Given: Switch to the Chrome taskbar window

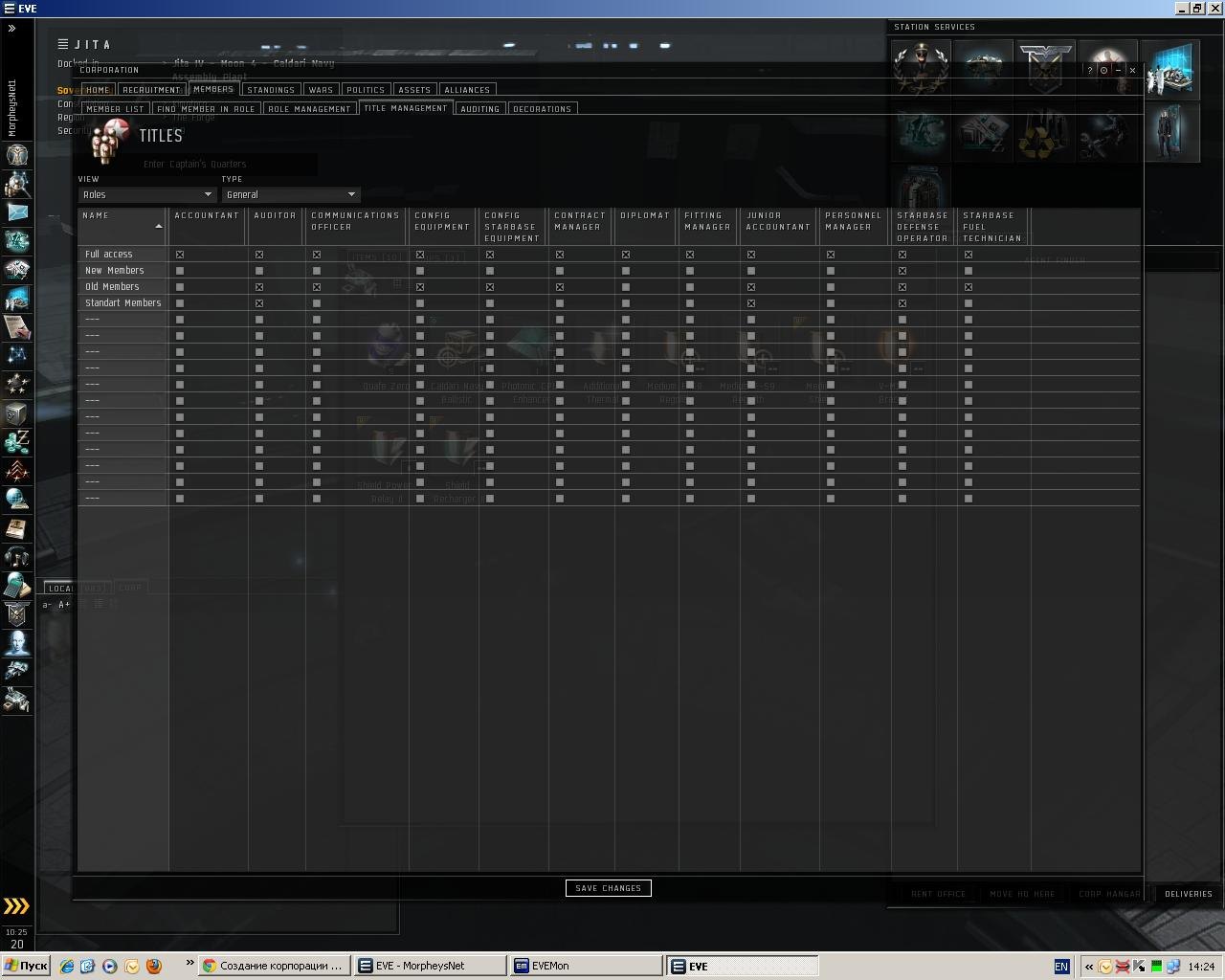Looking at the screenshot, I should coord(274,966).
